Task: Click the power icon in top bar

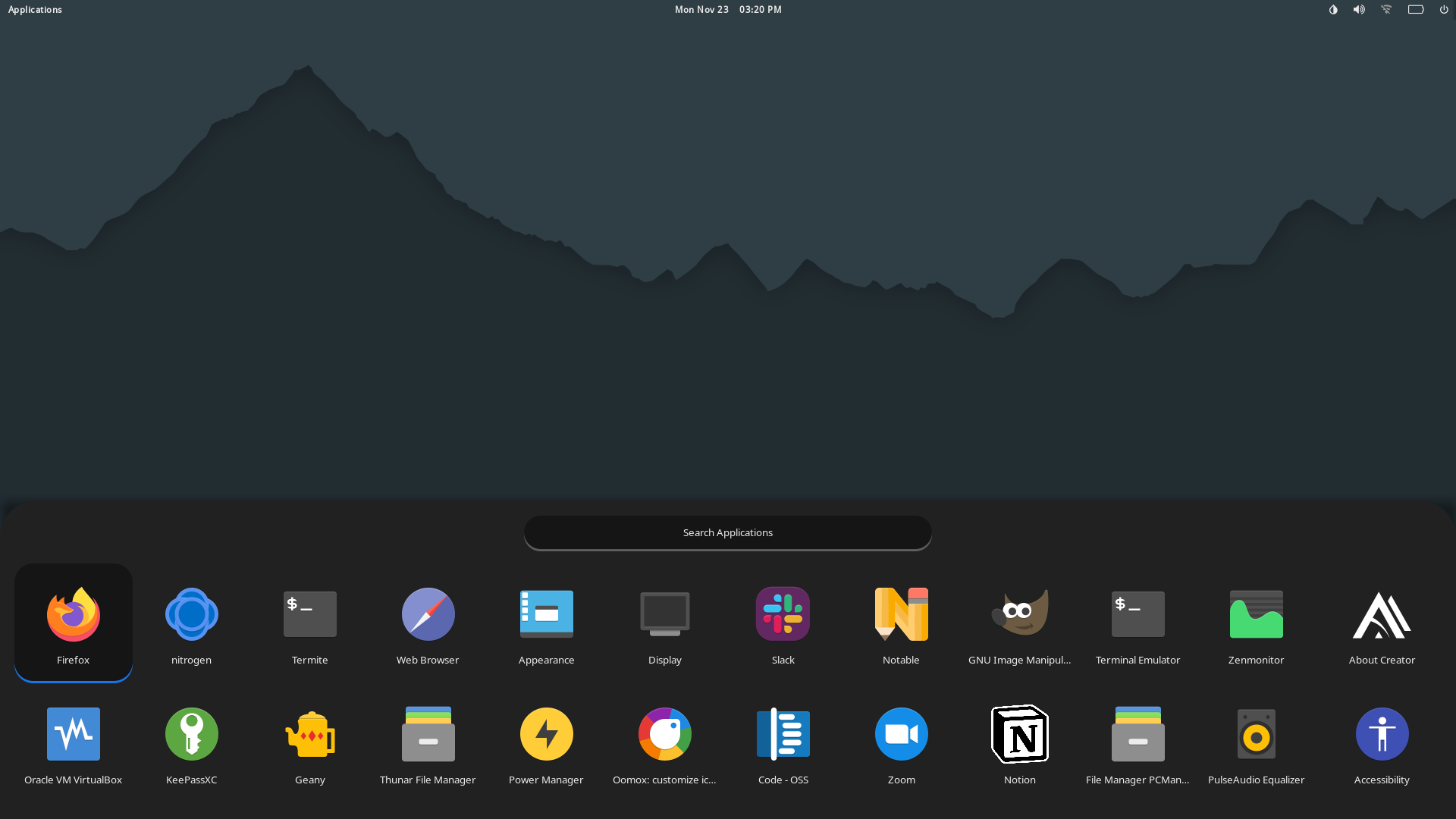Action: click(1444, 10)
